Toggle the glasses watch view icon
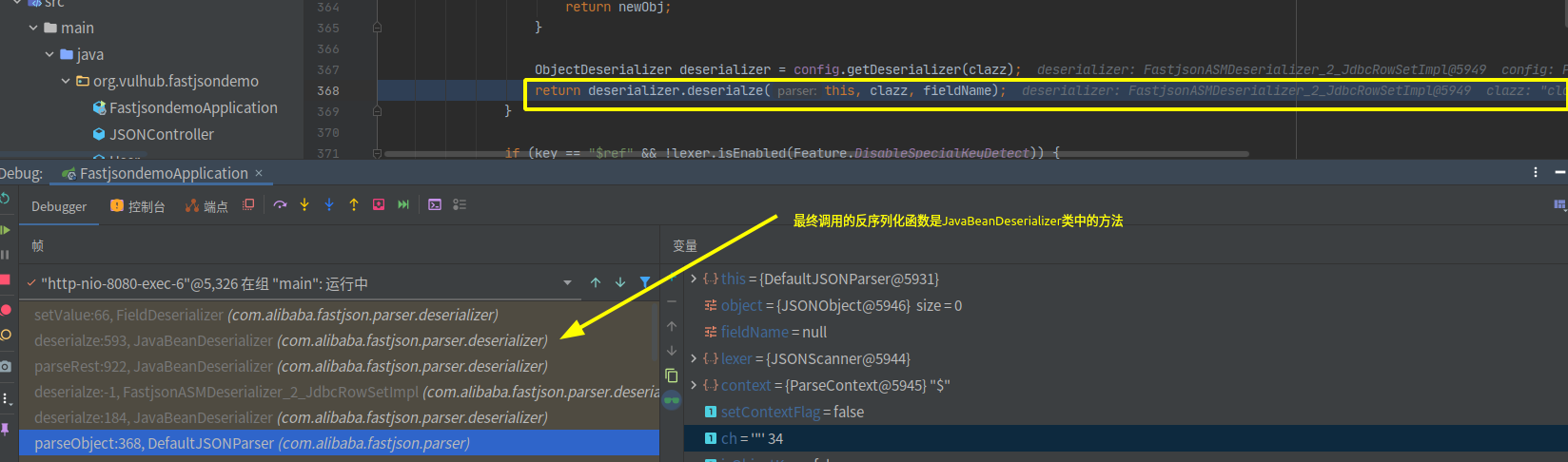1568x462 pixels. (672, 399)
